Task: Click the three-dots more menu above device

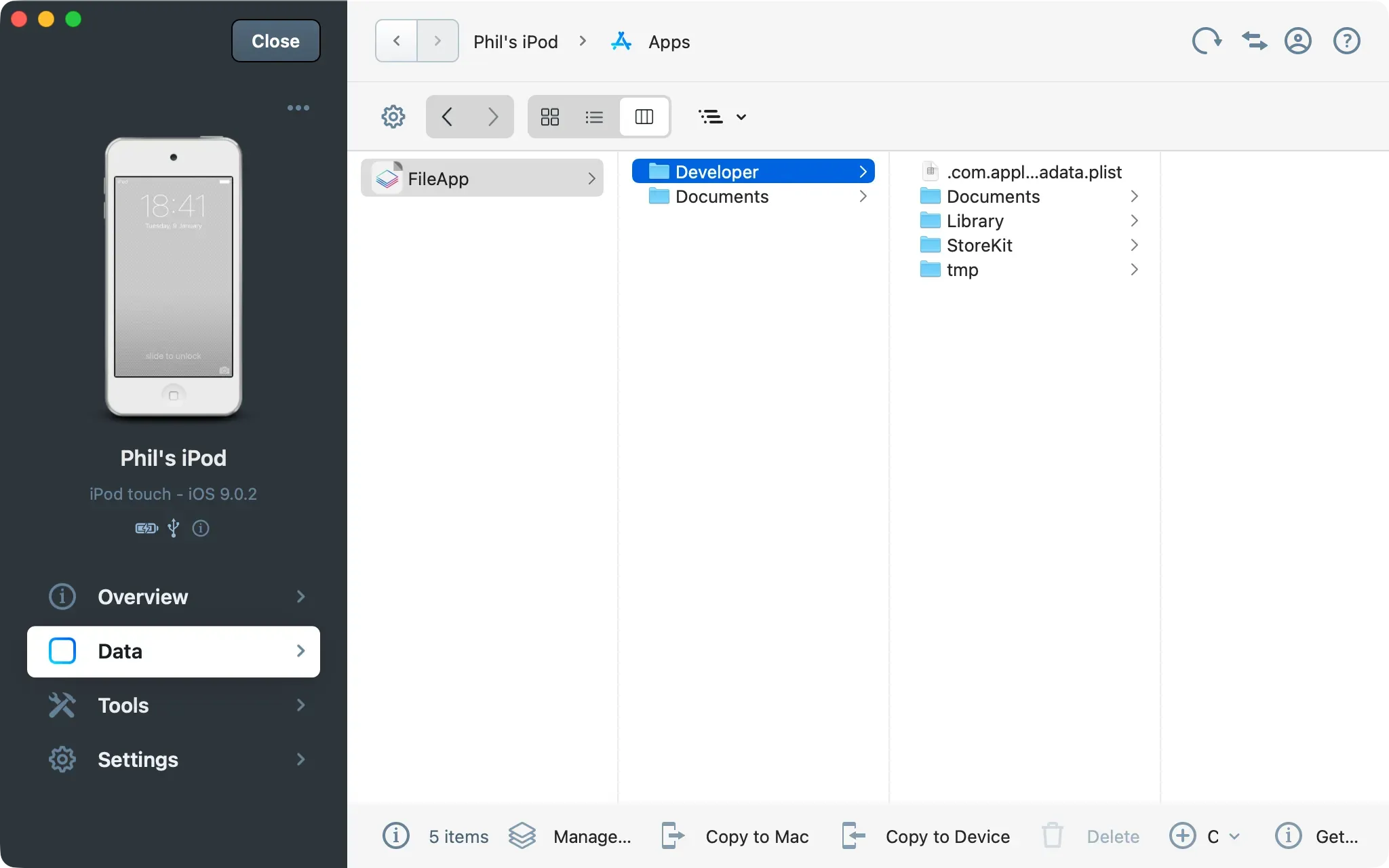Action: click(298, 108)
